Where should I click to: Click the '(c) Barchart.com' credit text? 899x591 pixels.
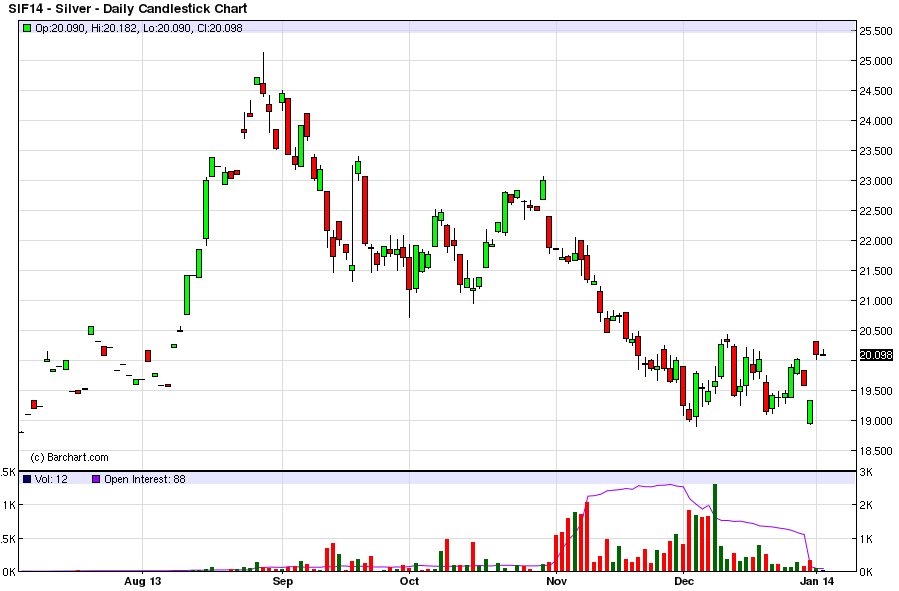point(69,457)
